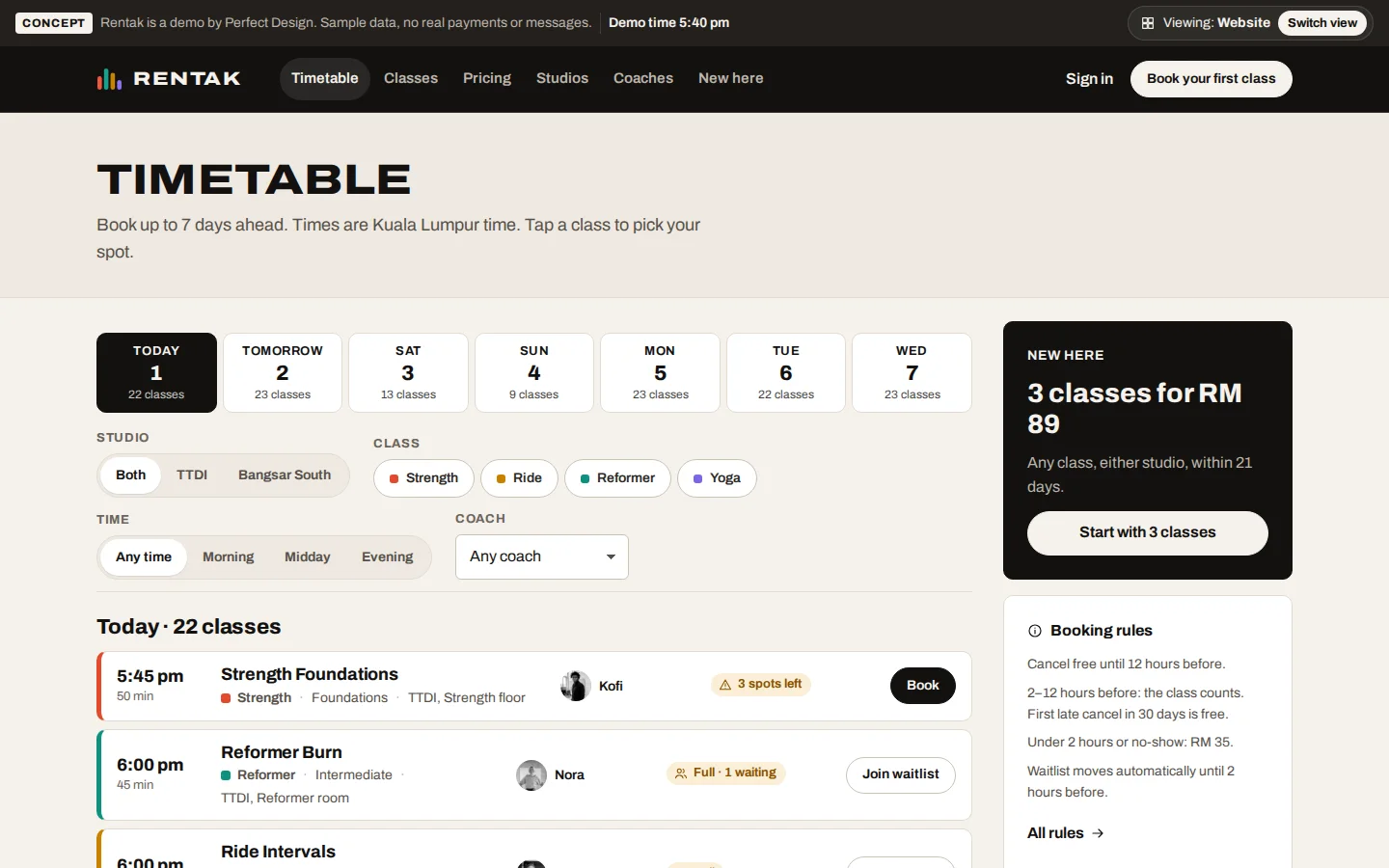Click the arrow icon after All rules
Screen dimensions: 1389x868
[1098, 833]
